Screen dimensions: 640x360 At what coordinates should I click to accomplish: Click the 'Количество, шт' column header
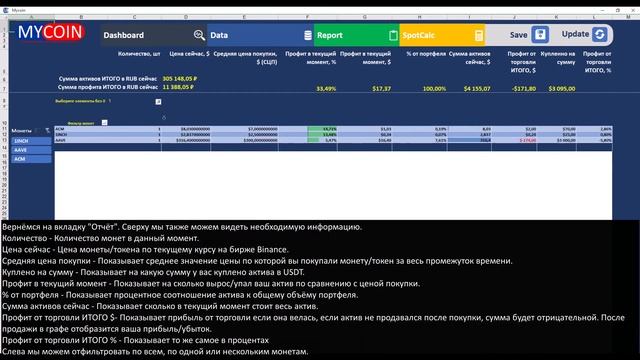(x=139, y=53)
